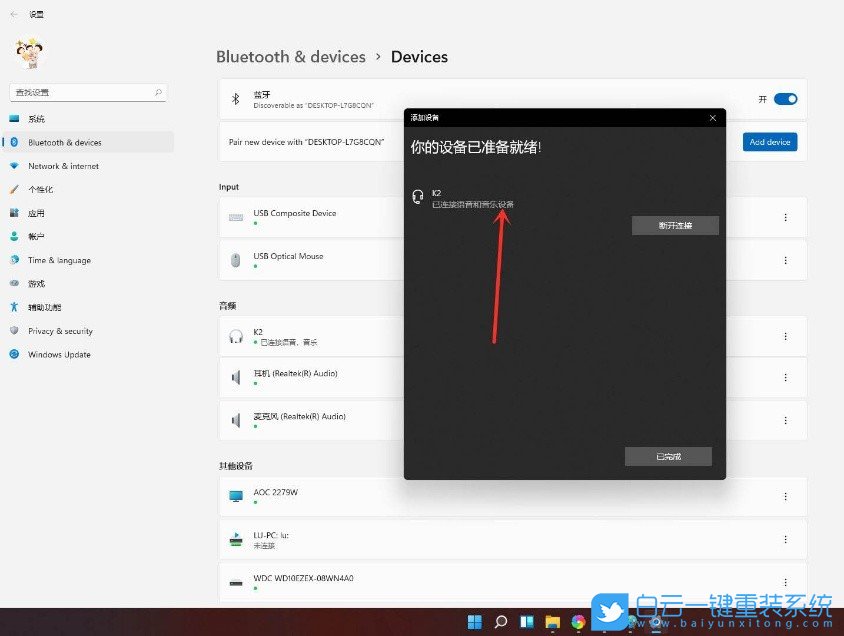
Task: Toggle the Bluetooth switch off
Action: [786, 99]
